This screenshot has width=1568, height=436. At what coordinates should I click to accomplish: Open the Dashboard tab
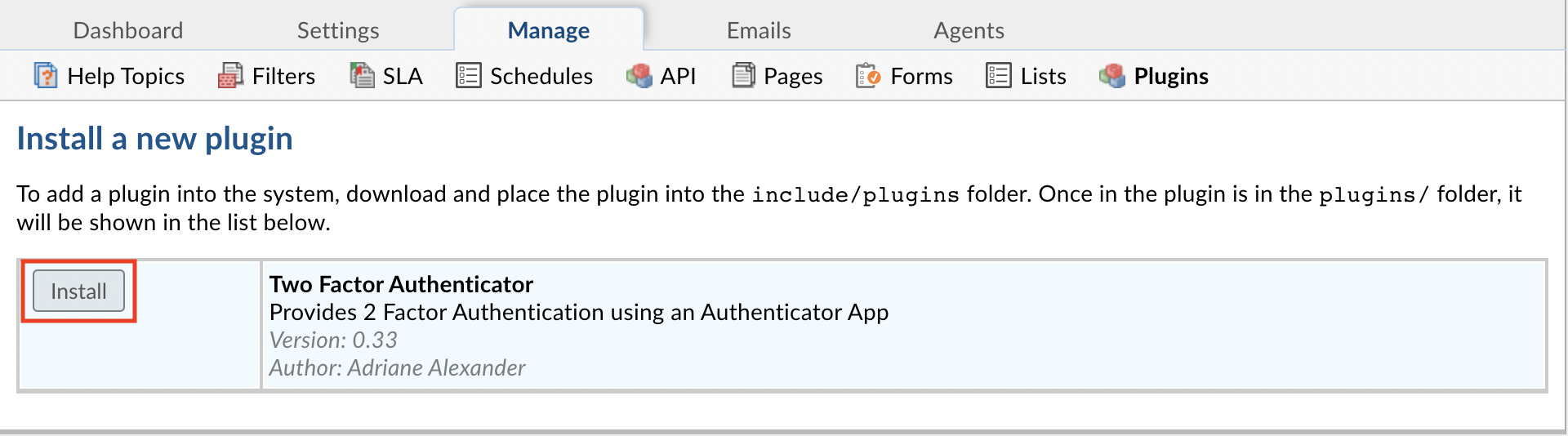pyautogui.click(x=128, y=30)
